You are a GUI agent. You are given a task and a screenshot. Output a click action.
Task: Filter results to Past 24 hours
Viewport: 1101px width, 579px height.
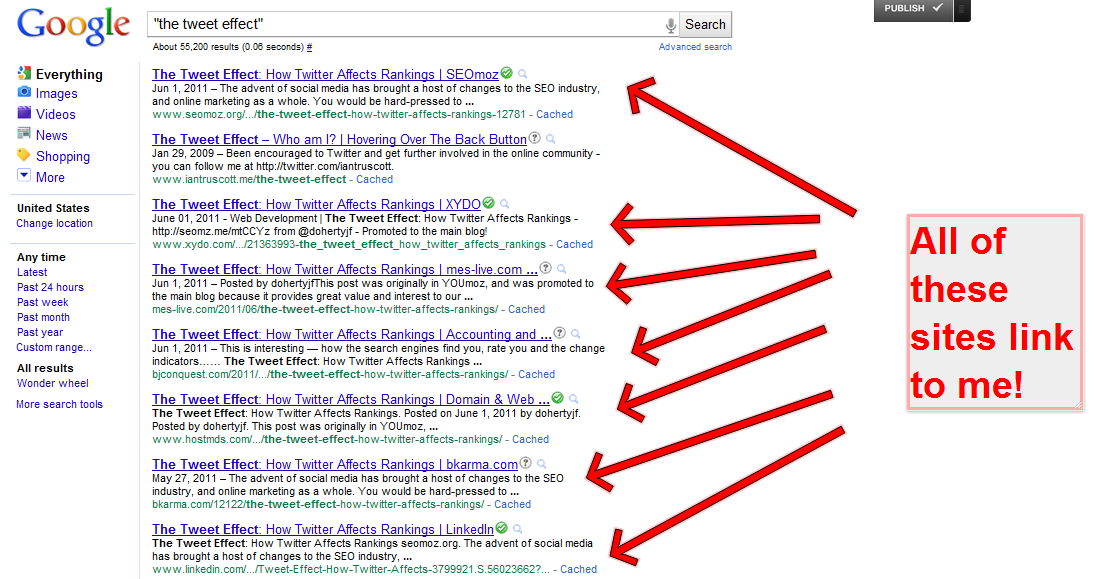[51, 287]
